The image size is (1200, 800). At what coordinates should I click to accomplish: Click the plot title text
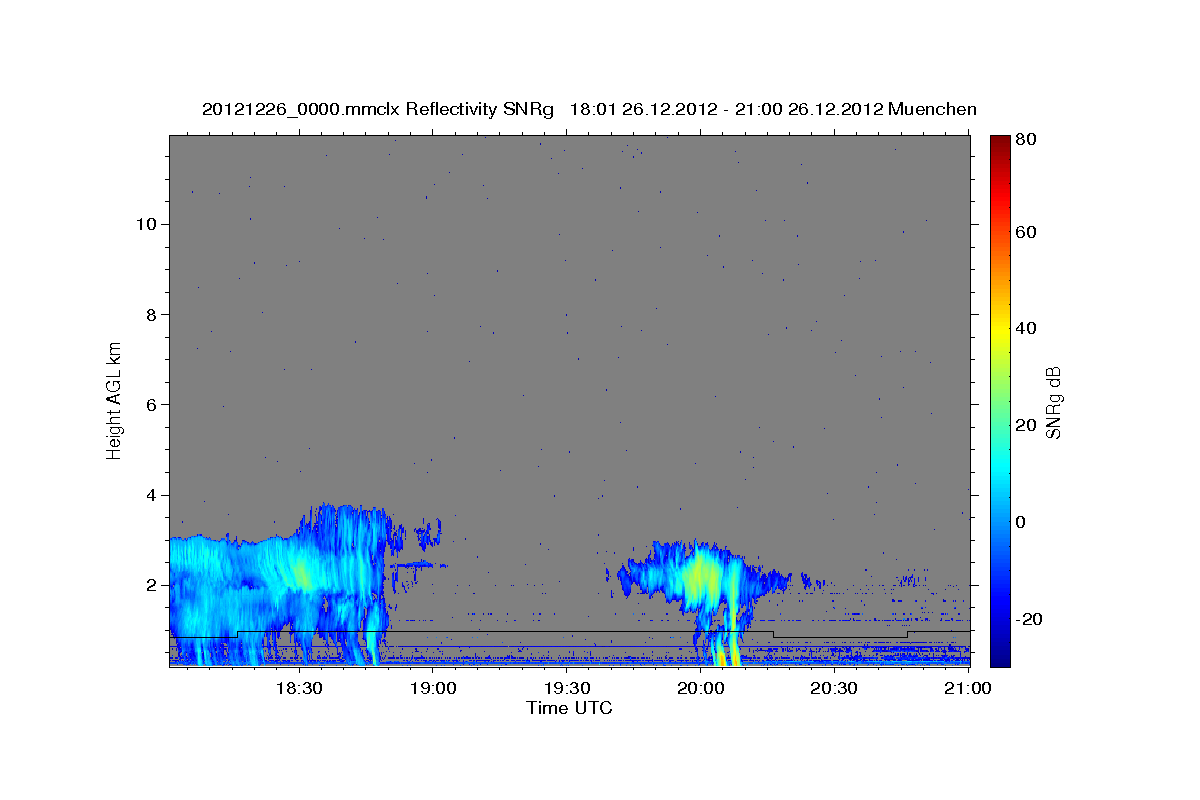tap(589, 109)
